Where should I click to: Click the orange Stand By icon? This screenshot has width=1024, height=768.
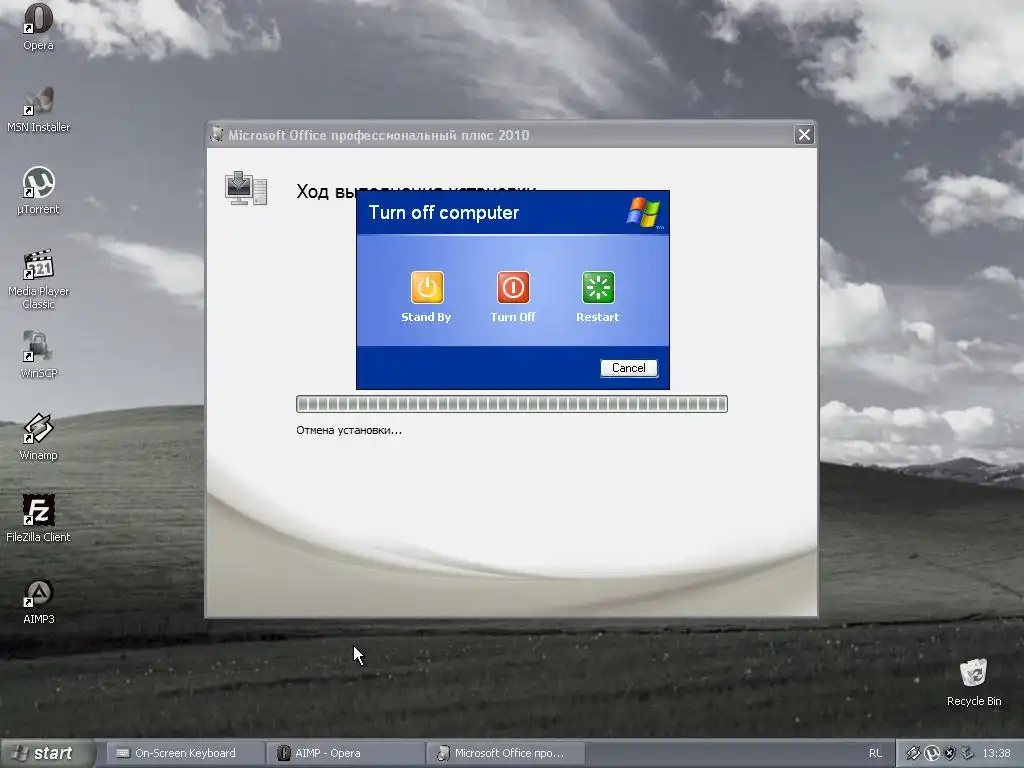[427, 287]
